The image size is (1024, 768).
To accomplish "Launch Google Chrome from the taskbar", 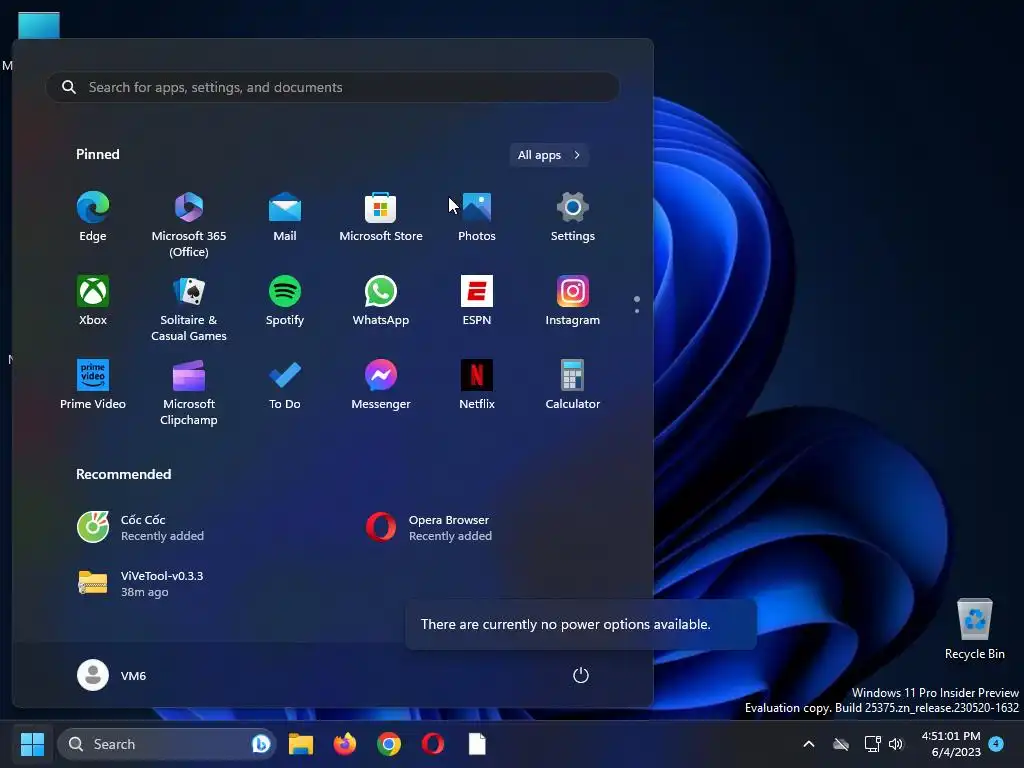I will click(389, 744).
